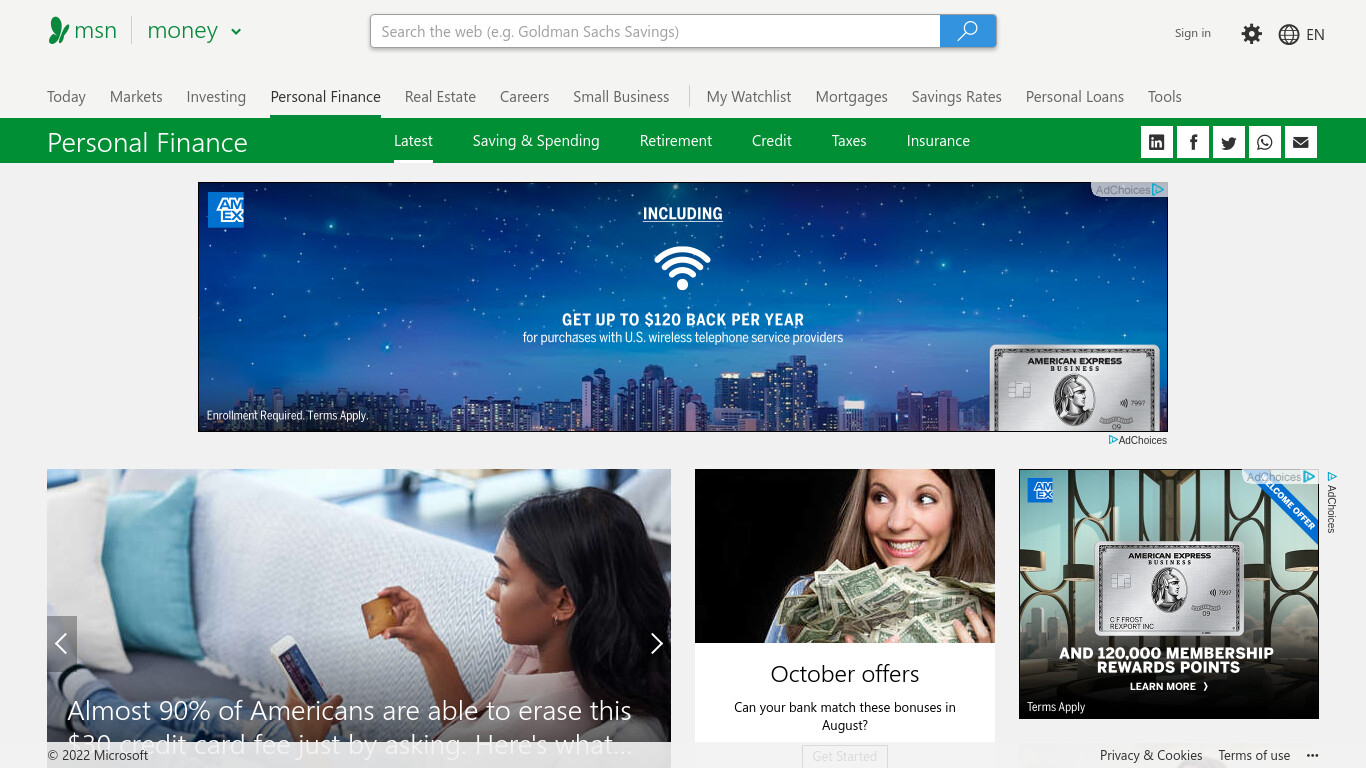1366x768 pixels.
Task: Share page via Facebook icon
Action: (1193, 142)
